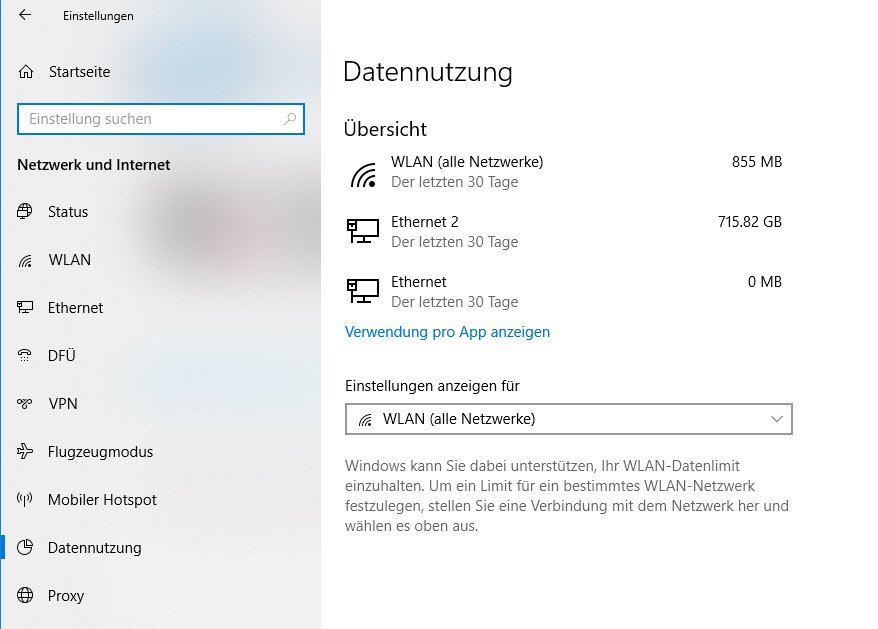This screenshot has width=878, height=629.
Task: Expand the WLAN (alle Netzwerke) dropdown
Action: pyautogui.click(x=568, y=419)
